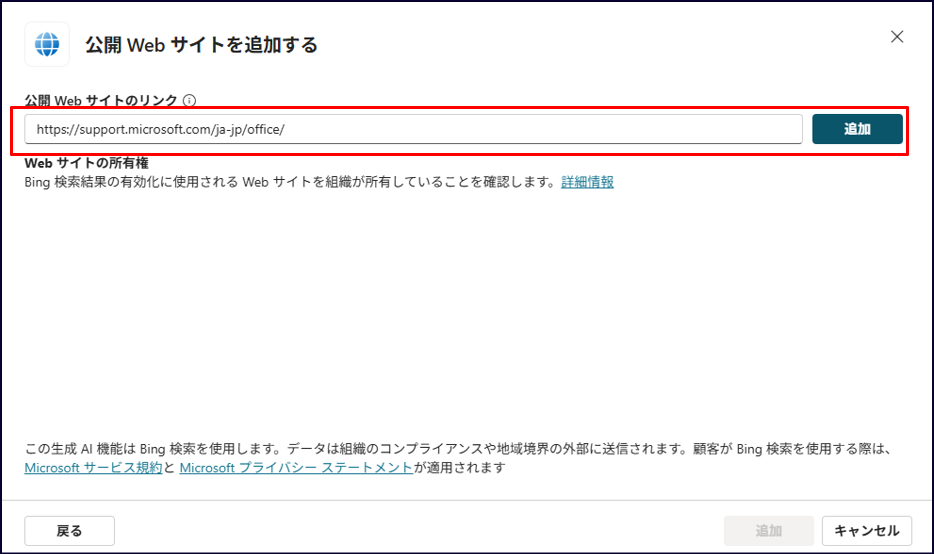Image resolution: width=934 pixels, height=554 pixels.
Task: Click the globe icon beside the dialog title
Action: click(47, 44)
